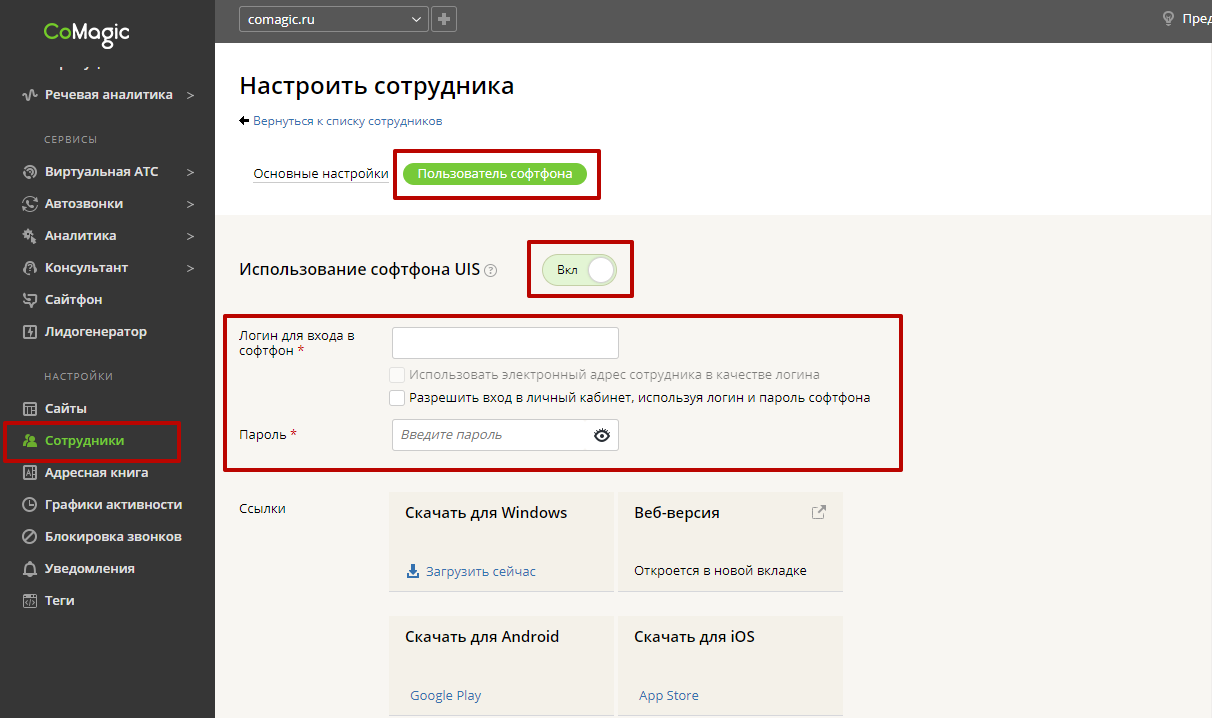The image size is (1212, 718).
Task: Expand Аналитика submenu arrow
Action: click(190, 236)
